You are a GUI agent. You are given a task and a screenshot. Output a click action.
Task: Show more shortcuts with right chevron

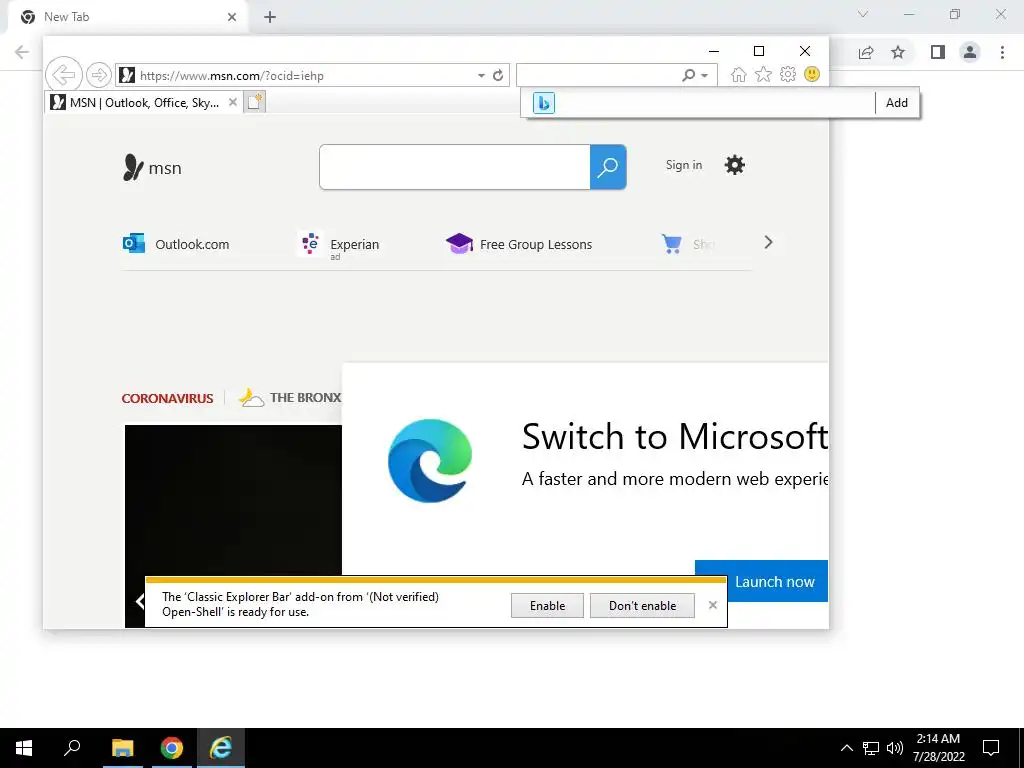point(768,242)
